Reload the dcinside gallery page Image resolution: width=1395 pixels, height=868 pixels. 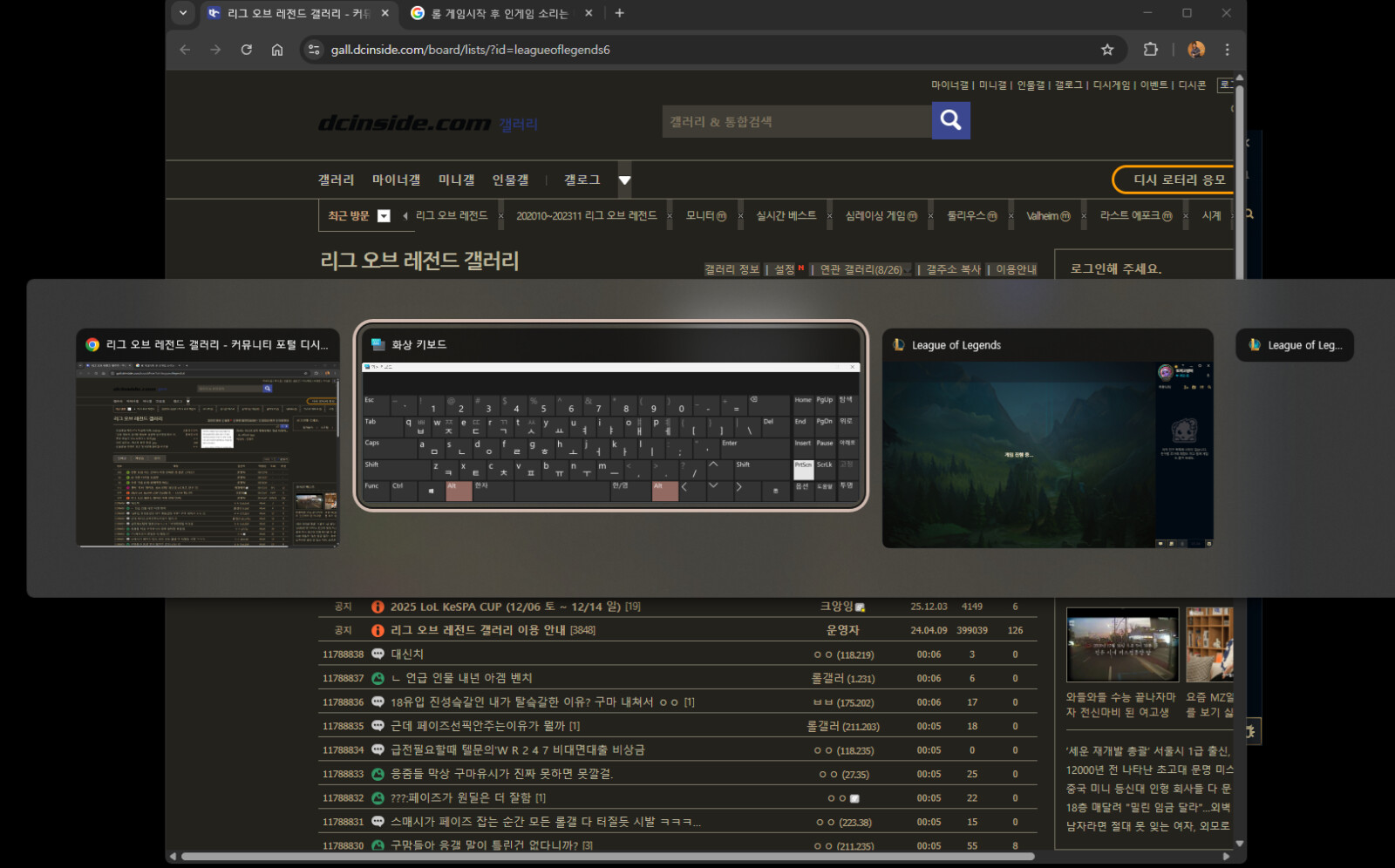247,50
